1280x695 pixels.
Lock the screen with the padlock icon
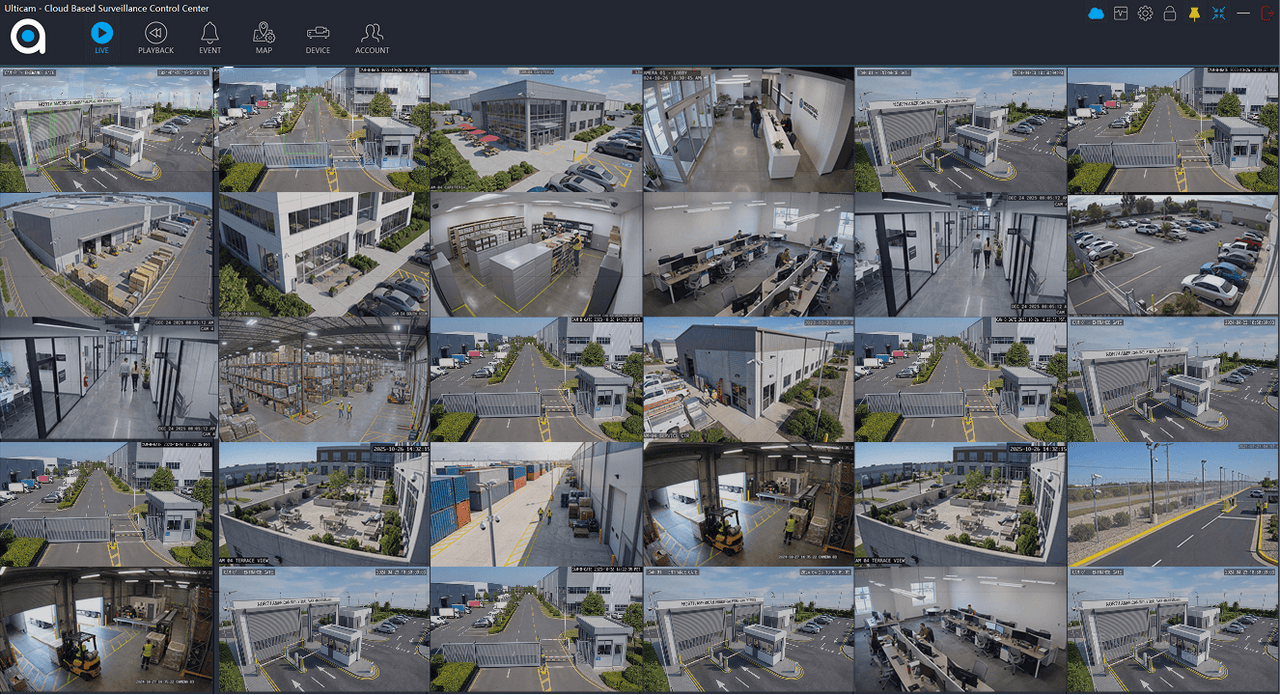(x=1169, y=13)
